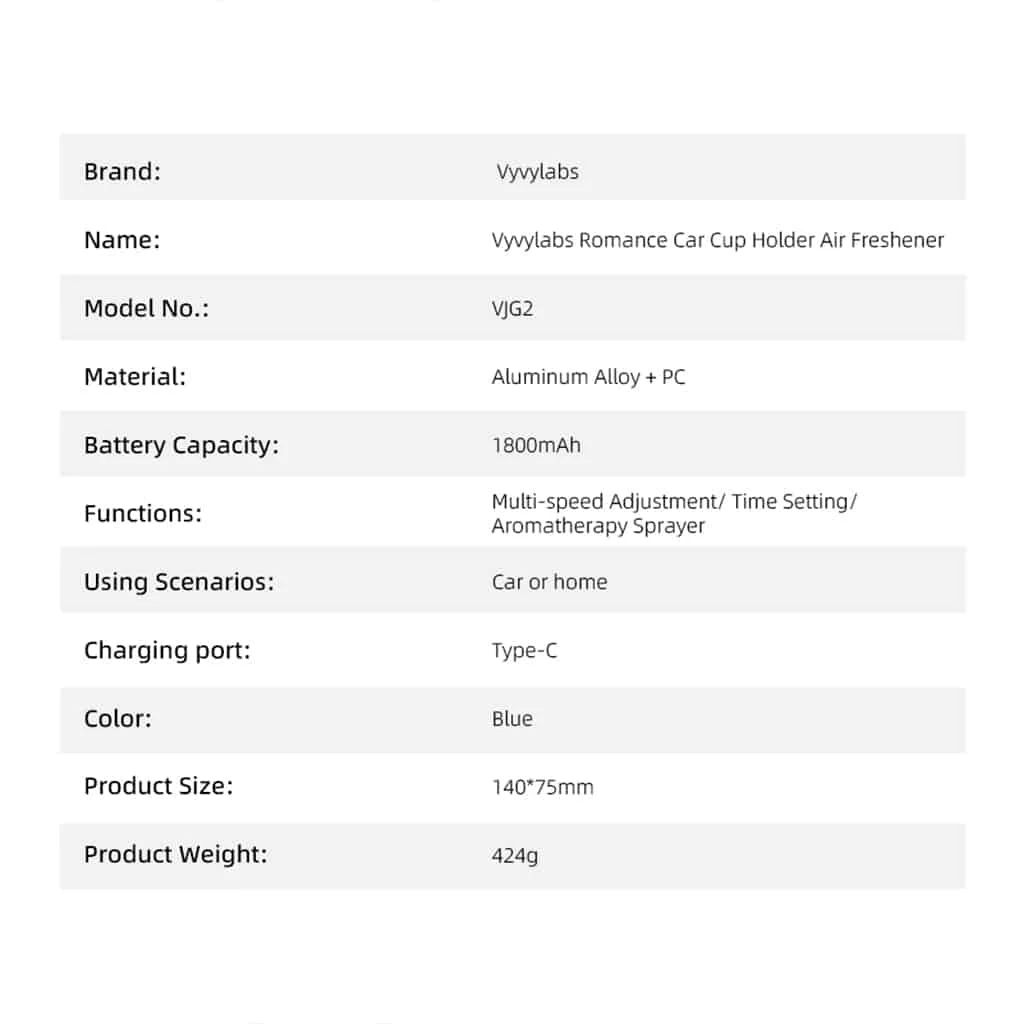Click the Battery Capacity label
This screenshot has width=1024, height=1024.
(182, 445)
